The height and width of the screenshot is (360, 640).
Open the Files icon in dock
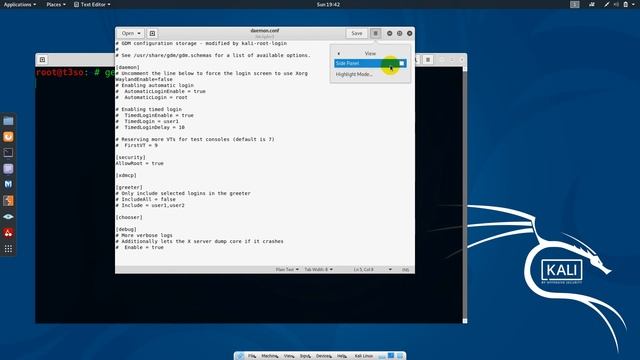tap(8, 121)
